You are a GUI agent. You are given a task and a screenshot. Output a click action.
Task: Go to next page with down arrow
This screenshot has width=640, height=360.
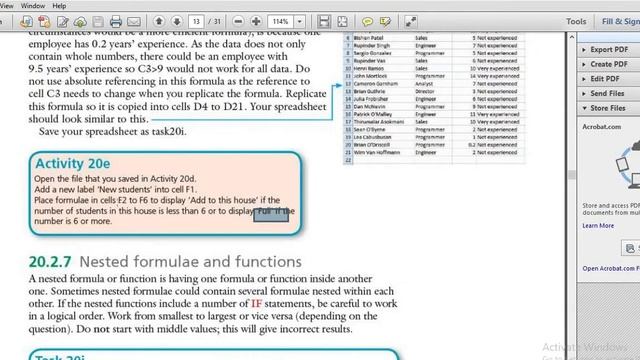[x=177, y=21]
